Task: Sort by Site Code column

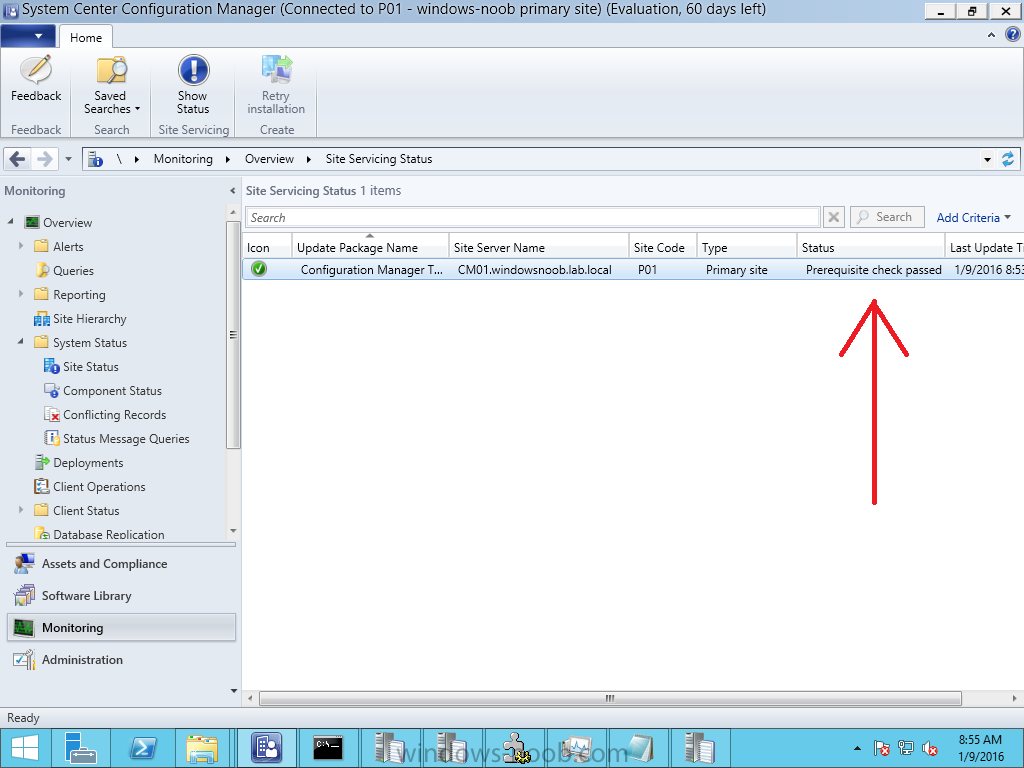Action: coord(663,248)
